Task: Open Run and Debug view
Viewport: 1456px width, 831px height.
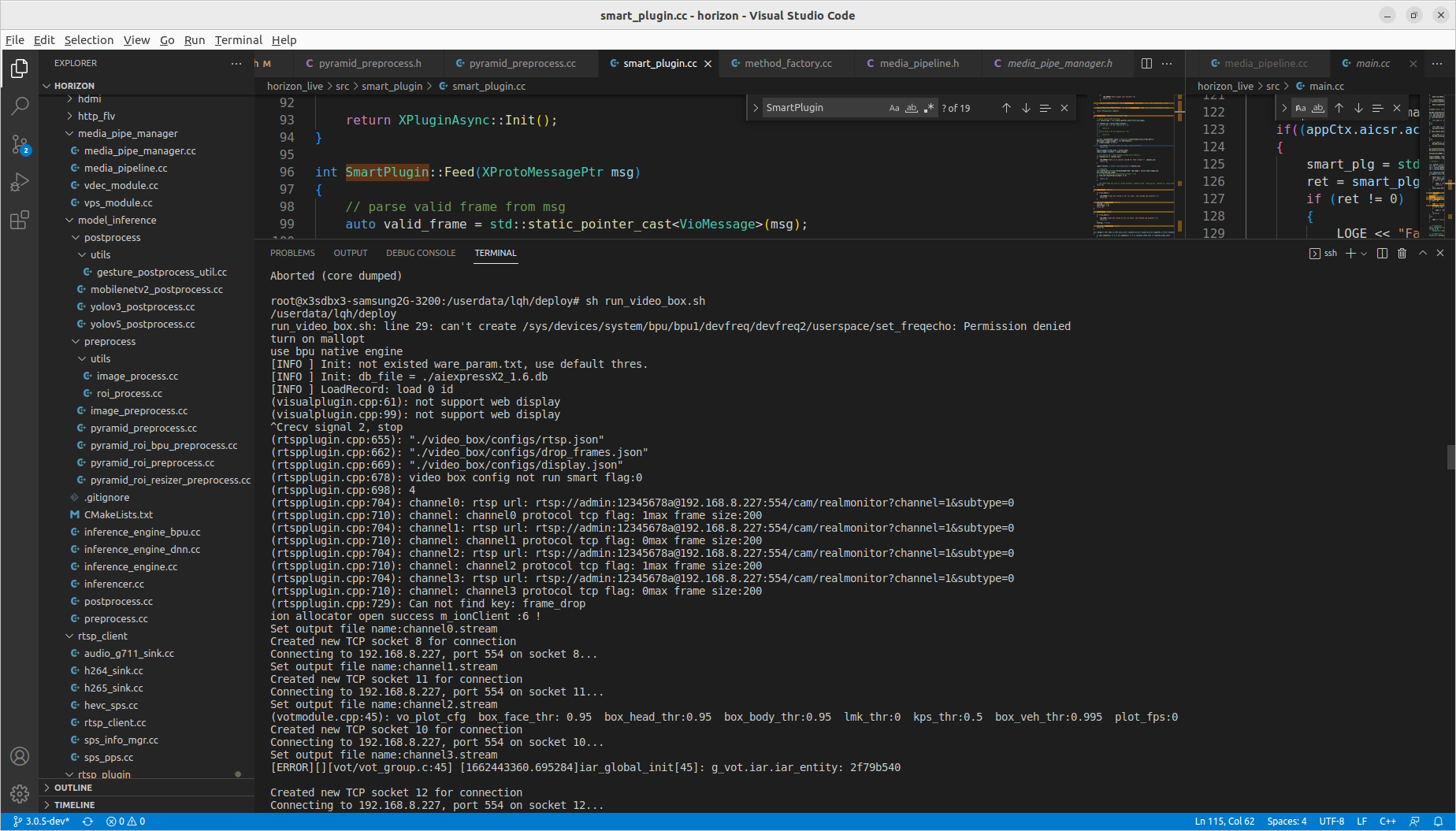Action: click(x=20, y=182)
